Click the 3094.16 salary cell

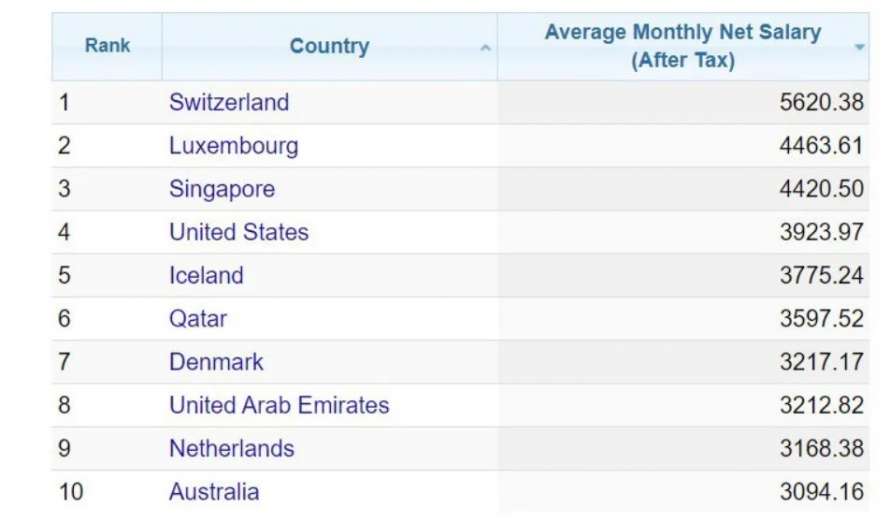[820, 492]
